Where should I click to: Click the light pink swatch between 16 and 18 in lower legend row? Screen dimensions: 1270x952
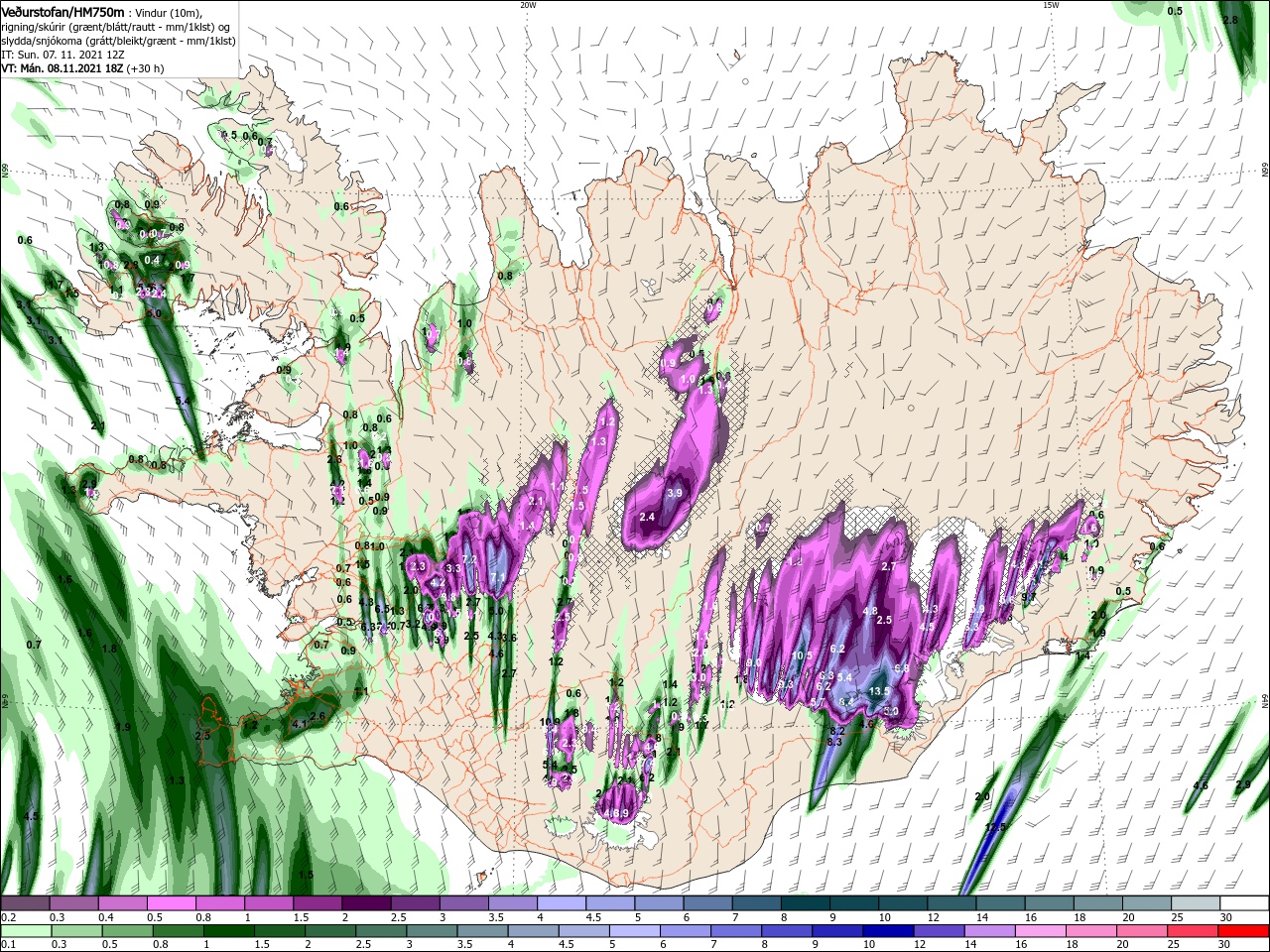(x=1042, y=931)
